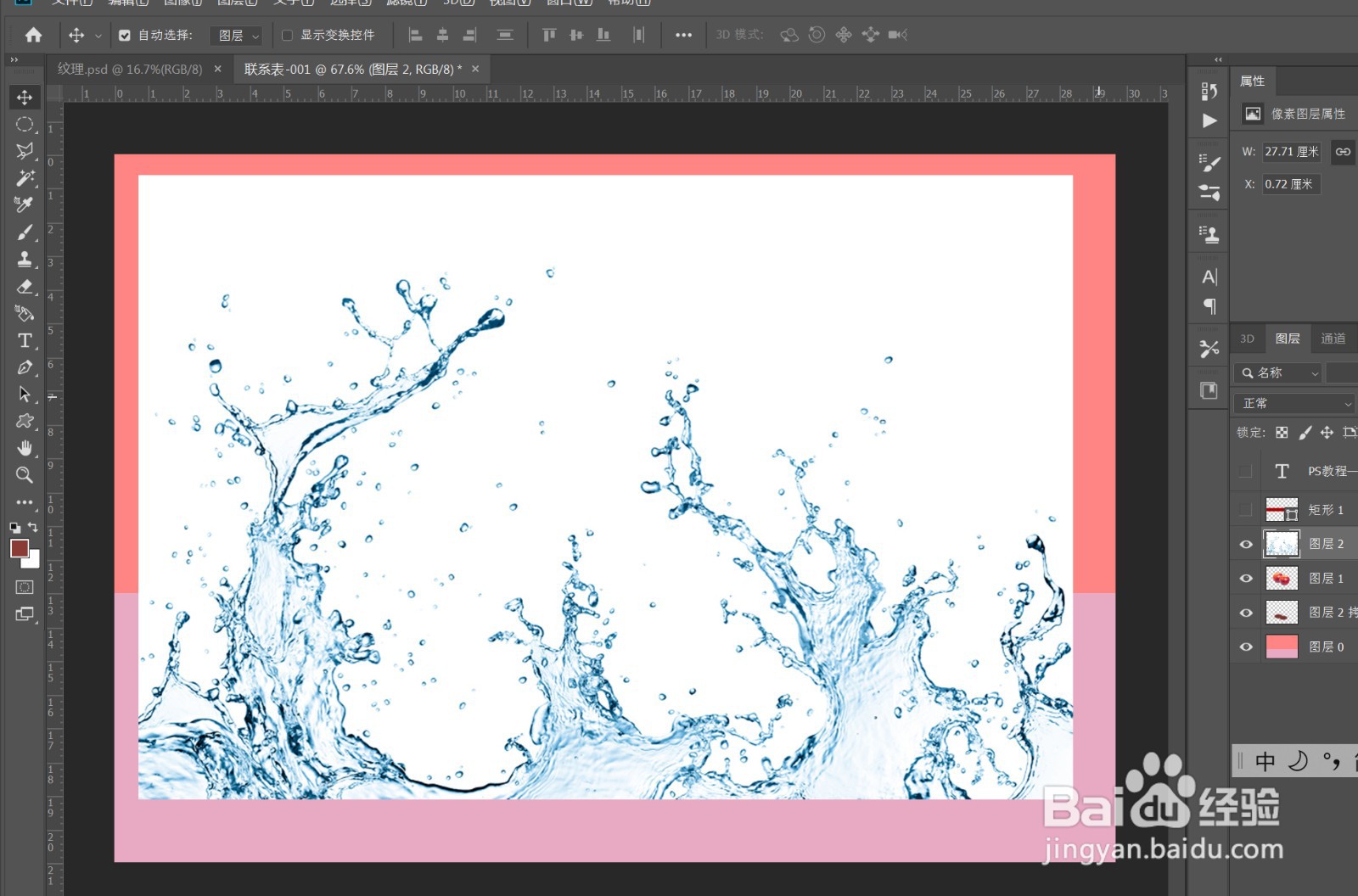Select the Elliptical Marquee tool
1358x896 pixels.
25,124
